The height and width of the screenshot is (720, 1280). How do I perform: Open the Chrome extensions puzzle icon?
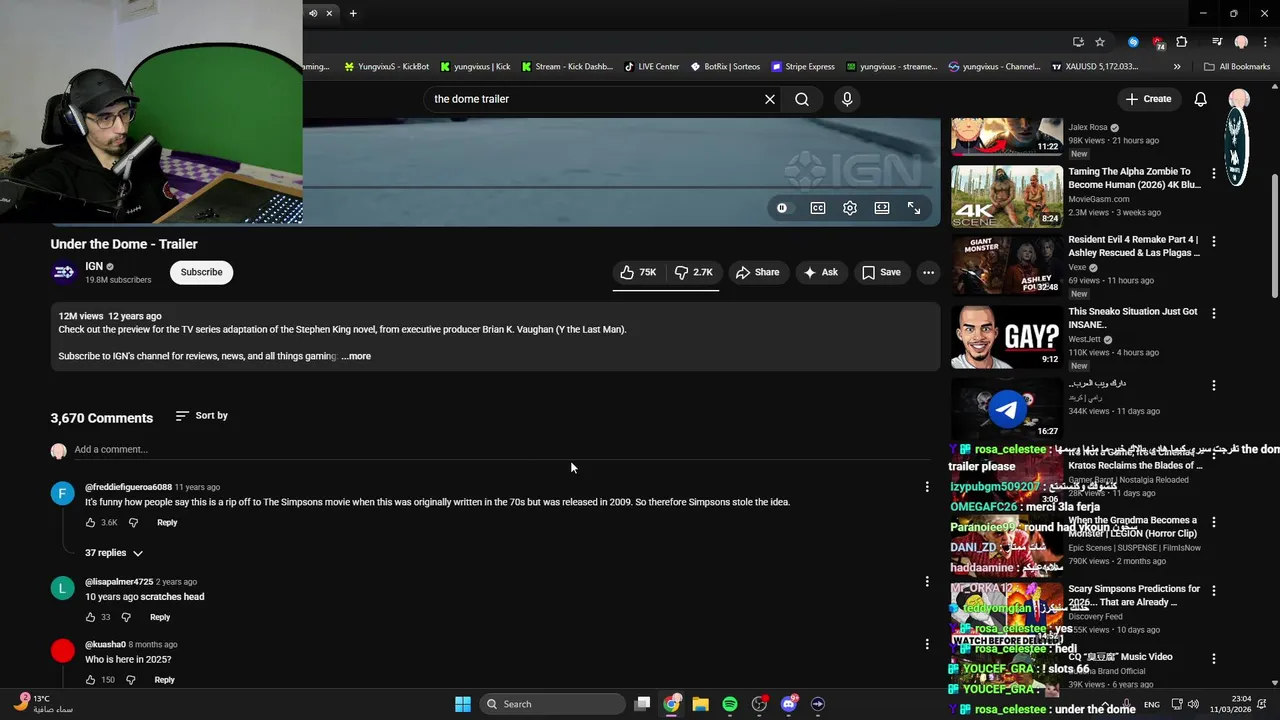[x=1182, y=42]
